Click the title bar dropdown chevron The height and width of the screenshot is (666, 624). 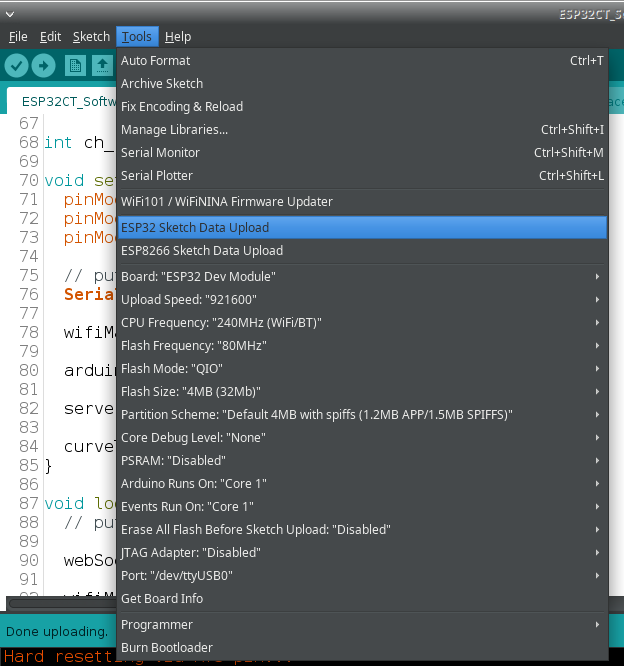(x=10, y=14)
